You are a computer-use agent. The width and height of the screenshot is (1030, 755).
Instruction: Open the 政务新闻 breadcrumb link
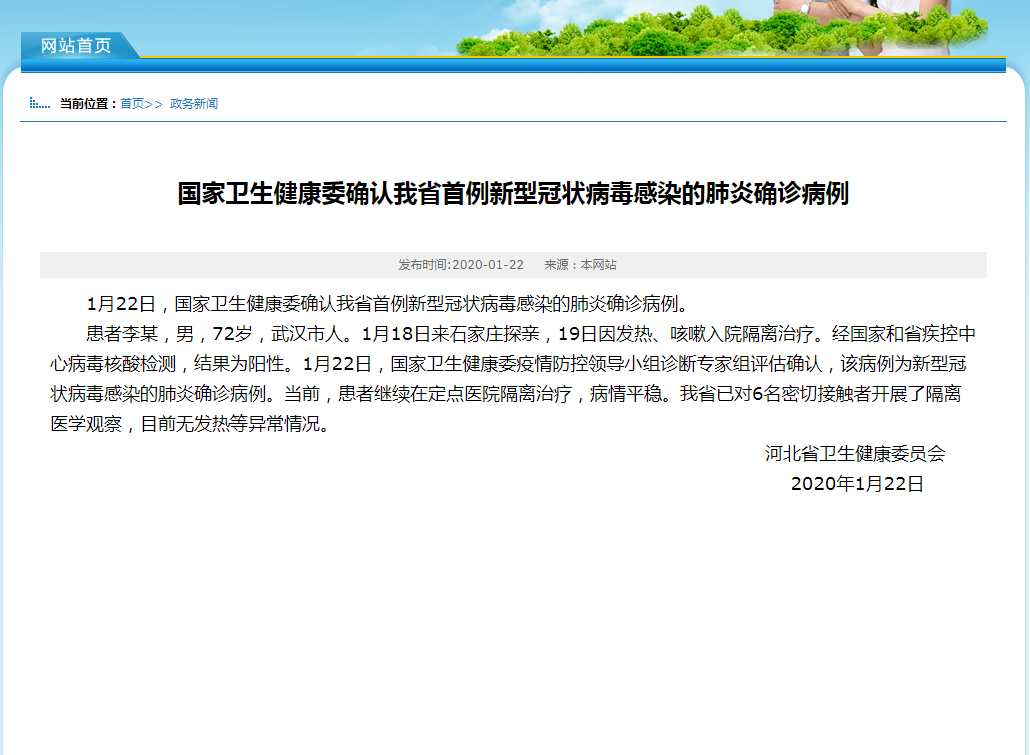(194, 104)
